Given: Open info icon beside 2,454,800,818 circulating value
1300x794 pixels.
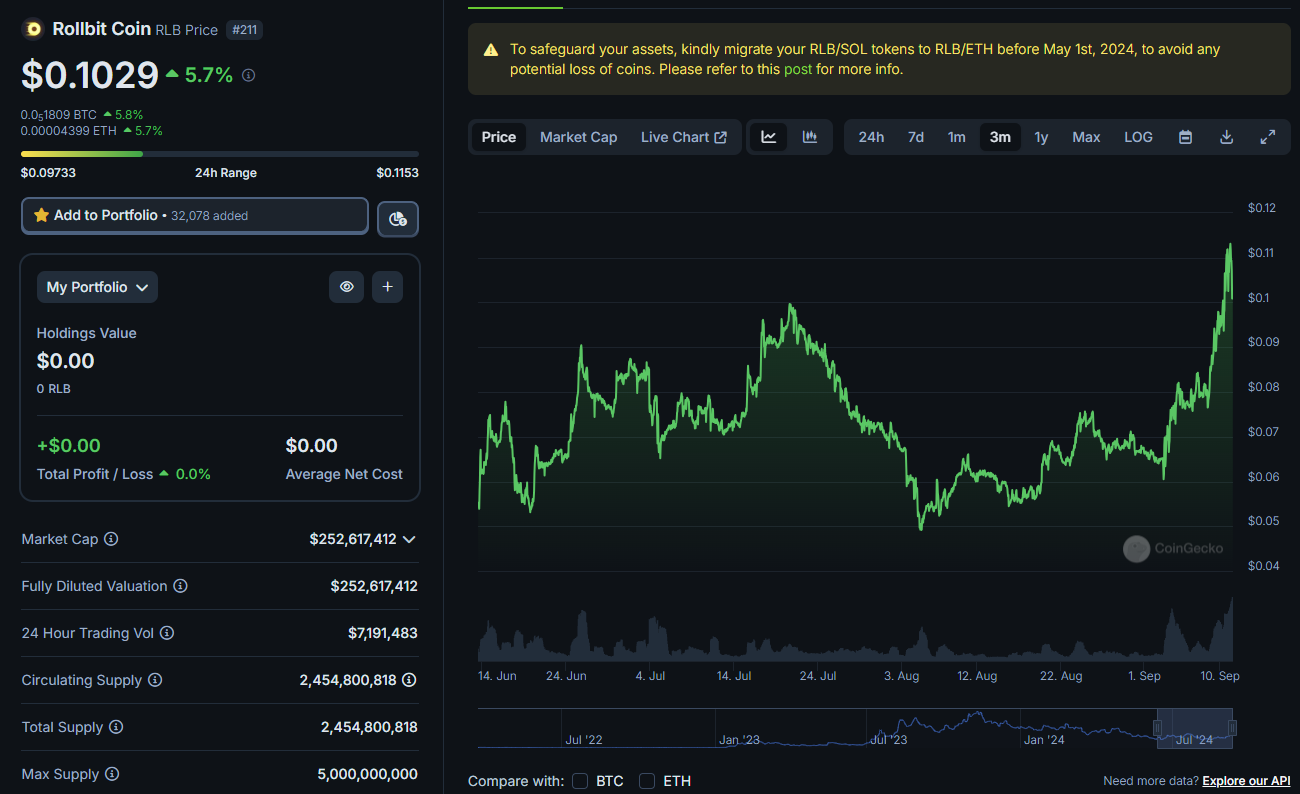Looking at the screenshot, I should 410,680.
